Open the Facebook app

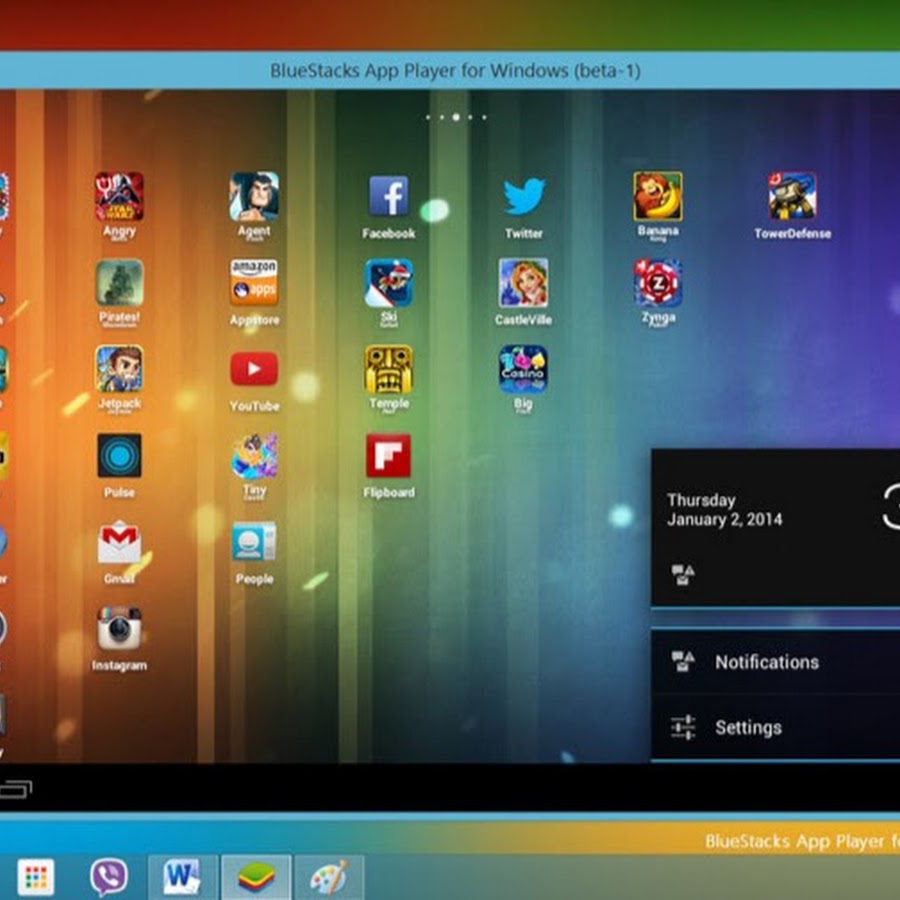click(388, 197)
